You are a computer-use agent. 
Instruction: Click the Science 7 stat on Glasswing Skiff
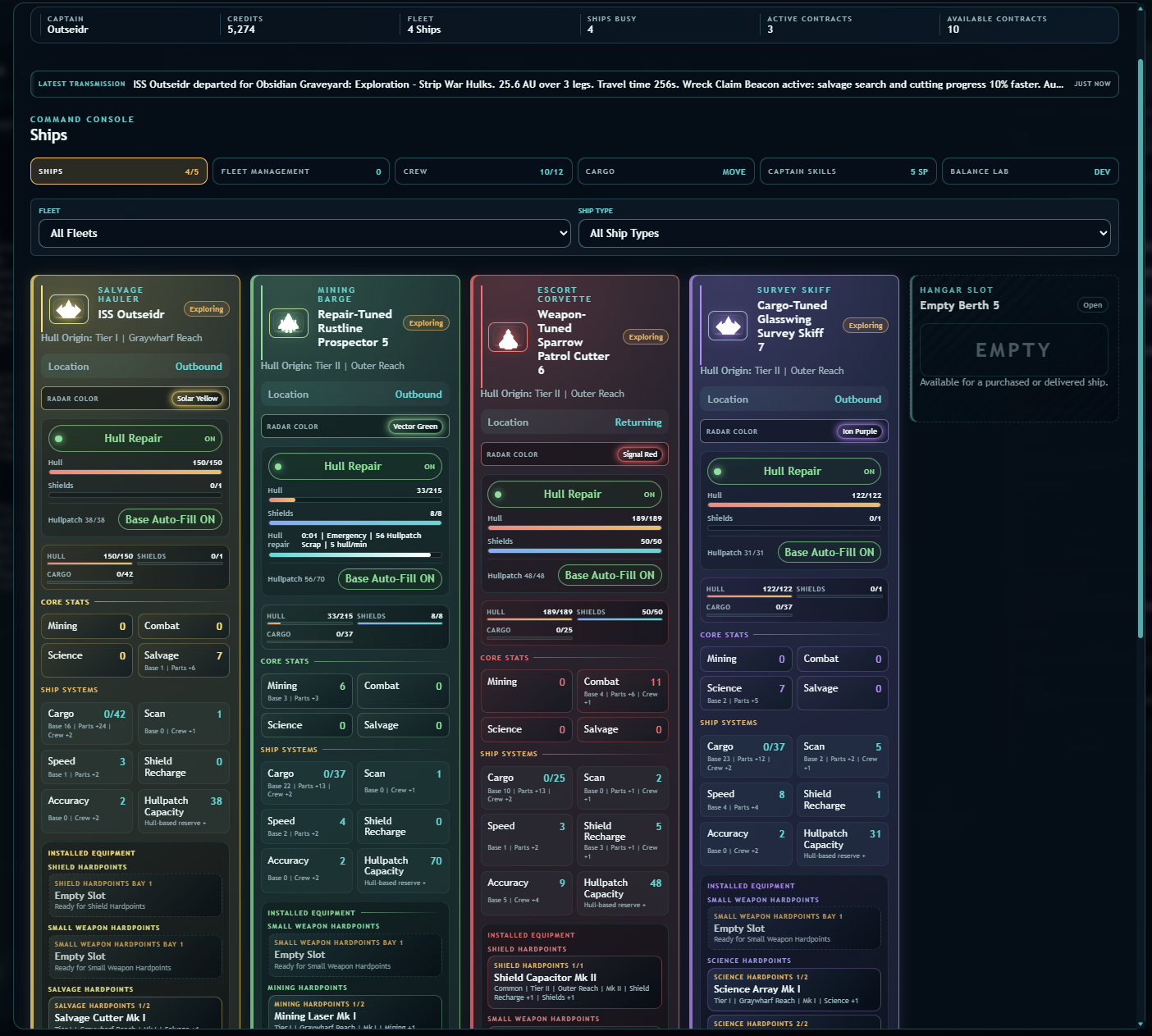pos(747,693)
